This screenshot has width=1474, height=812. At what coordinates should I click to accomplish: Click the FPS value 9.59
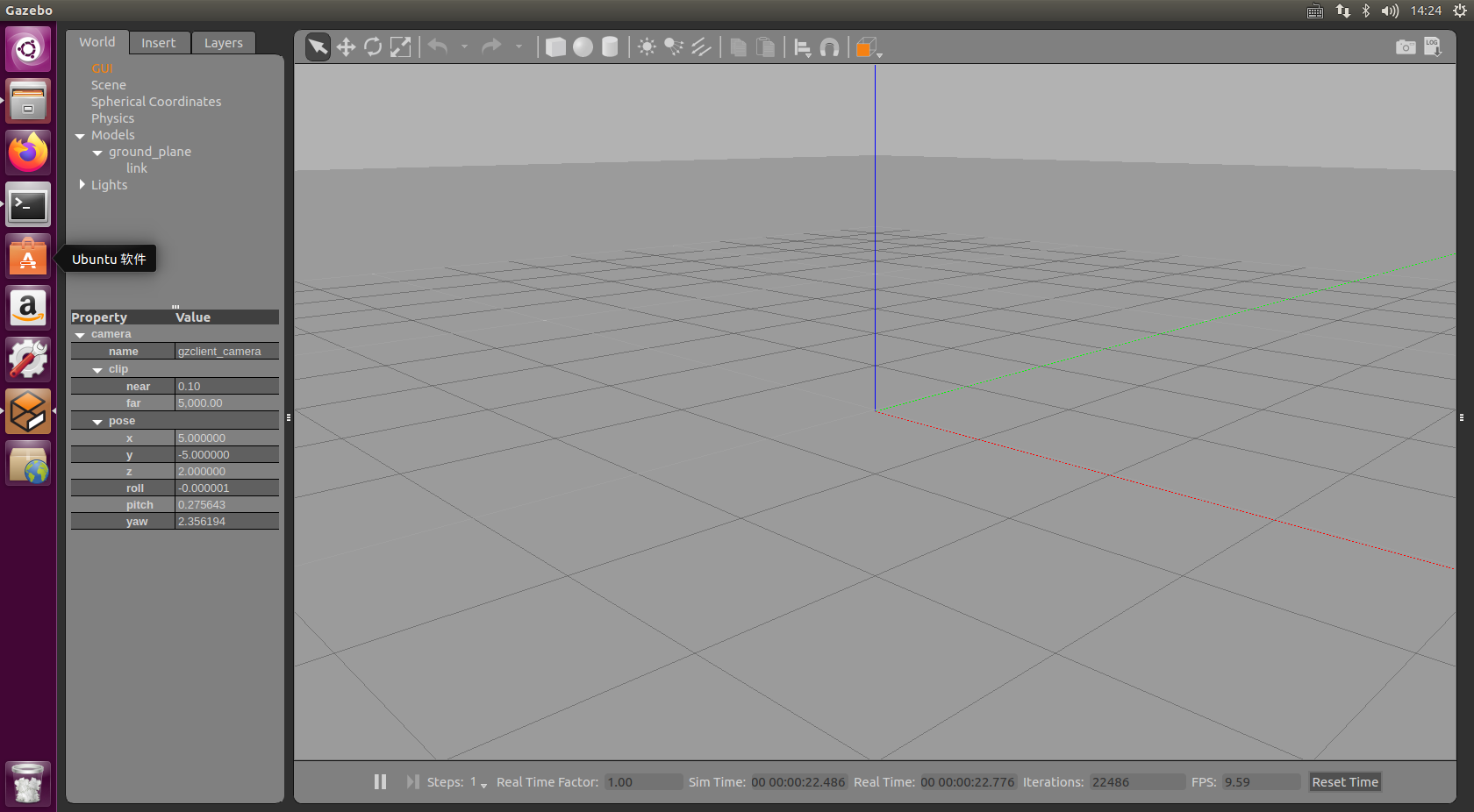(1261, 782)
